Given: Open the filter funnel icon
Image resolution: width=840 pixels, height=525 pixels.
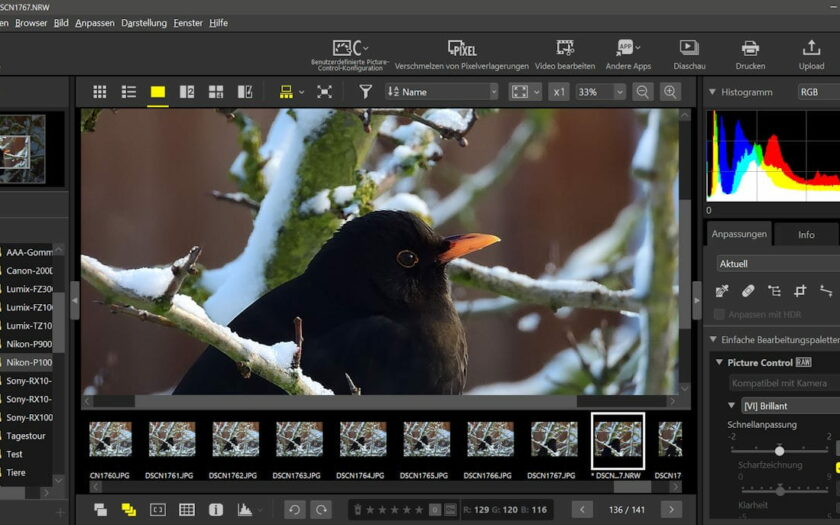Looking at the screenshot, I should point(365,92).
